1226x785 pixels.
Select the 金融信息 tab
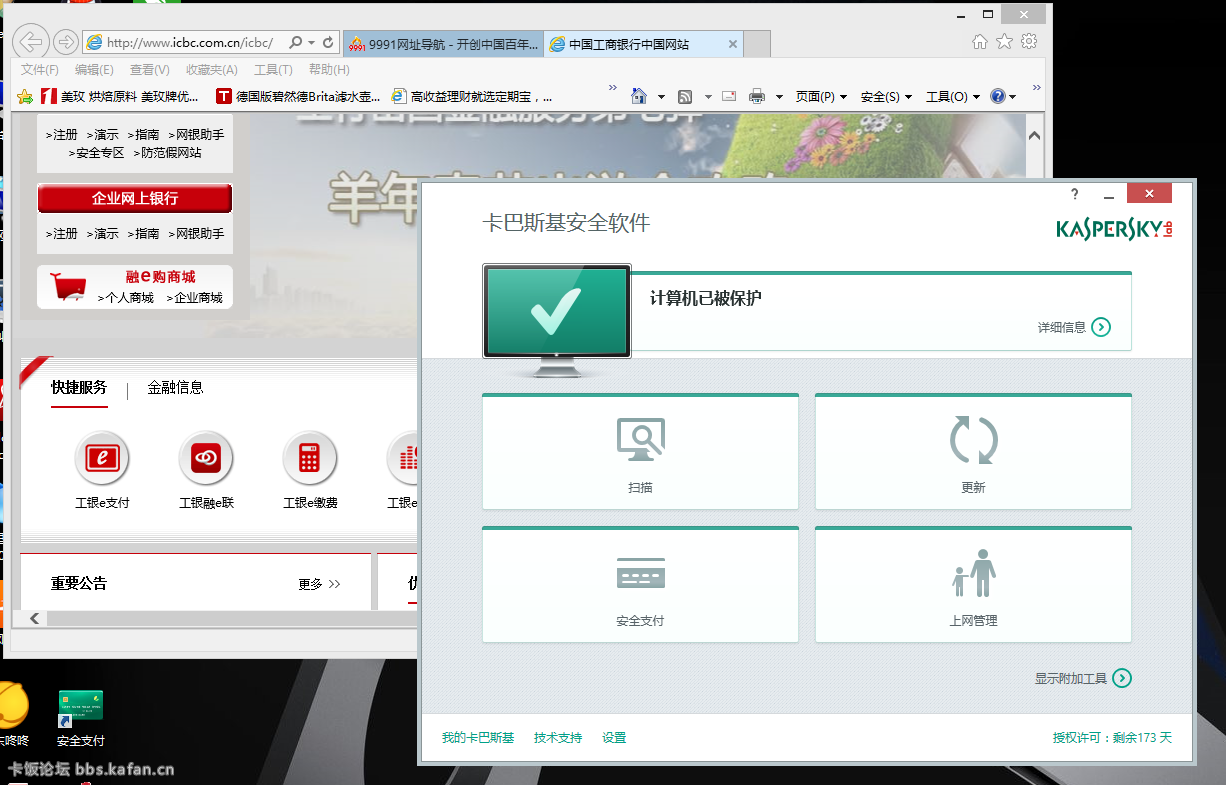(175, 387)
